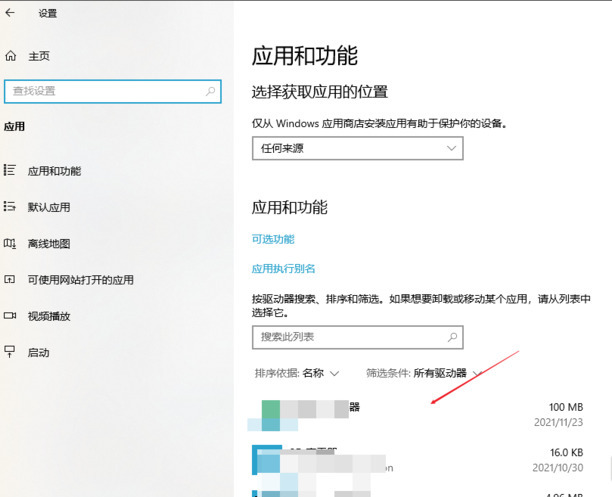Click the 可使用网站打开的应用 icon

(x=10, y=279)
